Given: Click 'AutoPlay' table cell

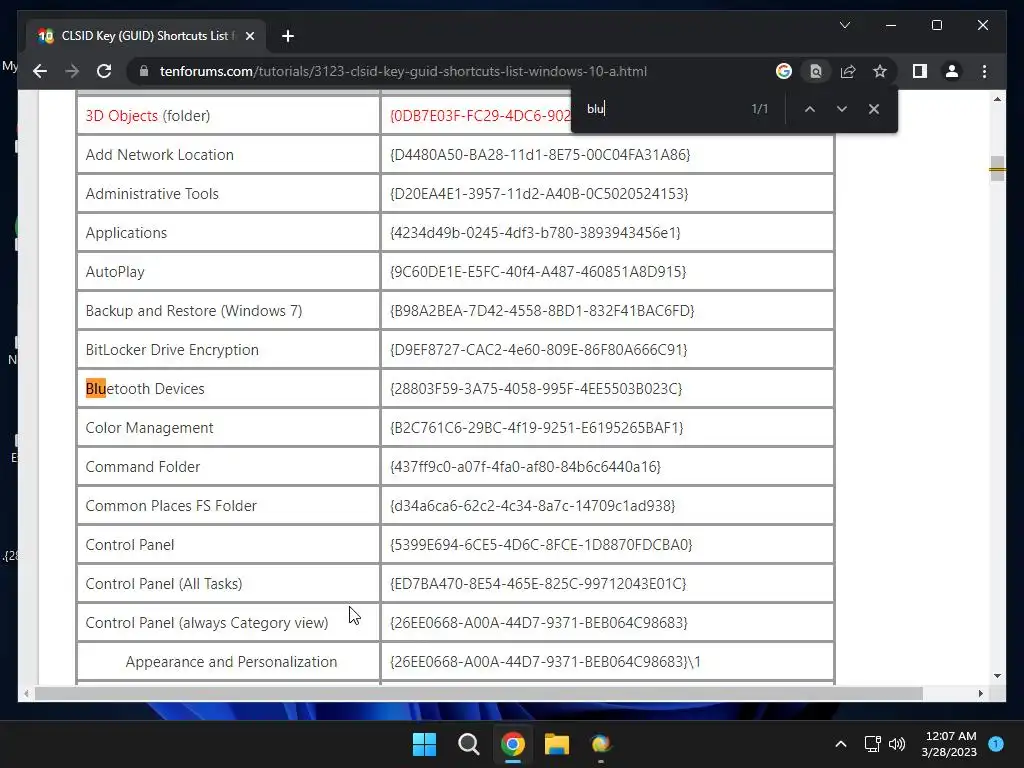Looking at the screenshot, I should pos(228,272).
